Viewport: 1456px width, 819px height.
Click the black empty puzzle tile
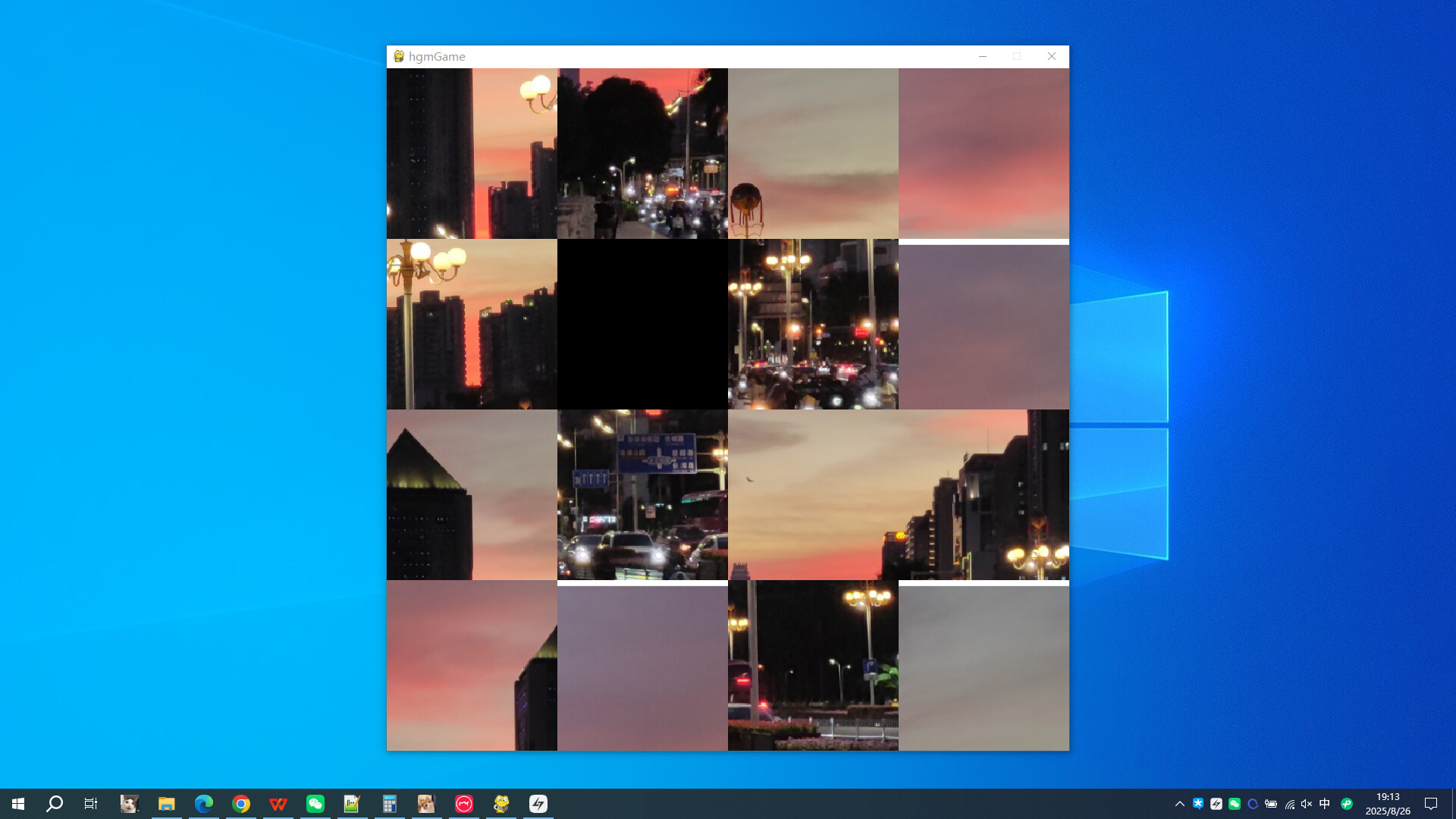[x=642, y=324]
